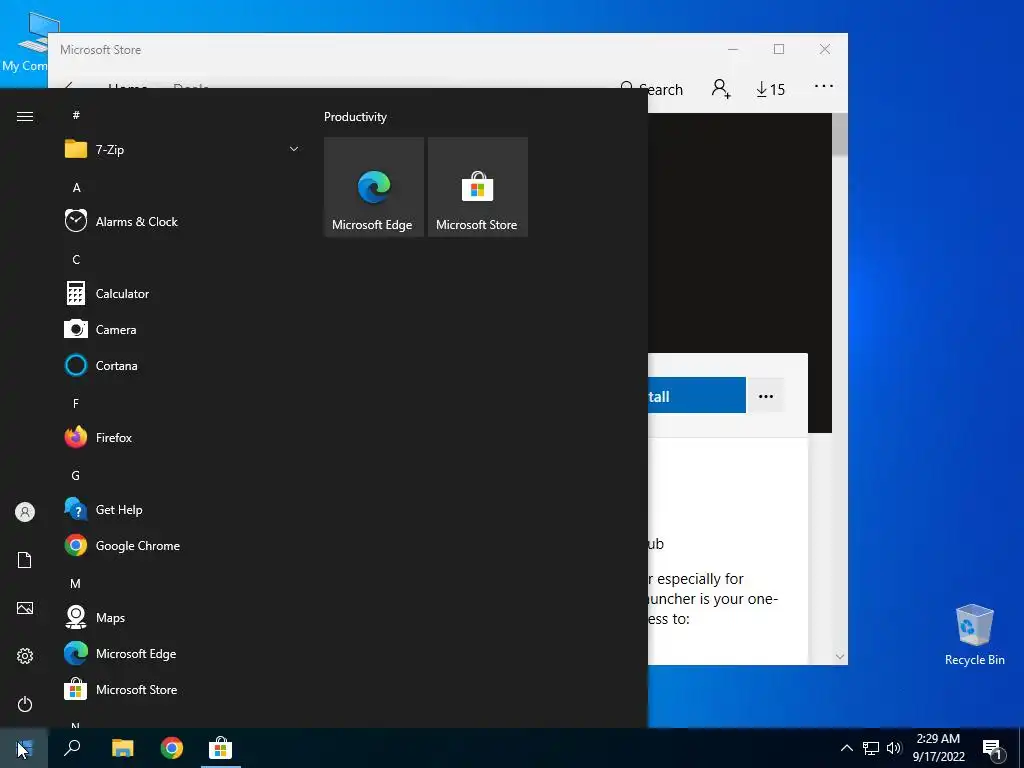This screenshot has width=1024, height=768.
Task: Click the Store vertical scrollbar thumb
Action: click(840, 135)
